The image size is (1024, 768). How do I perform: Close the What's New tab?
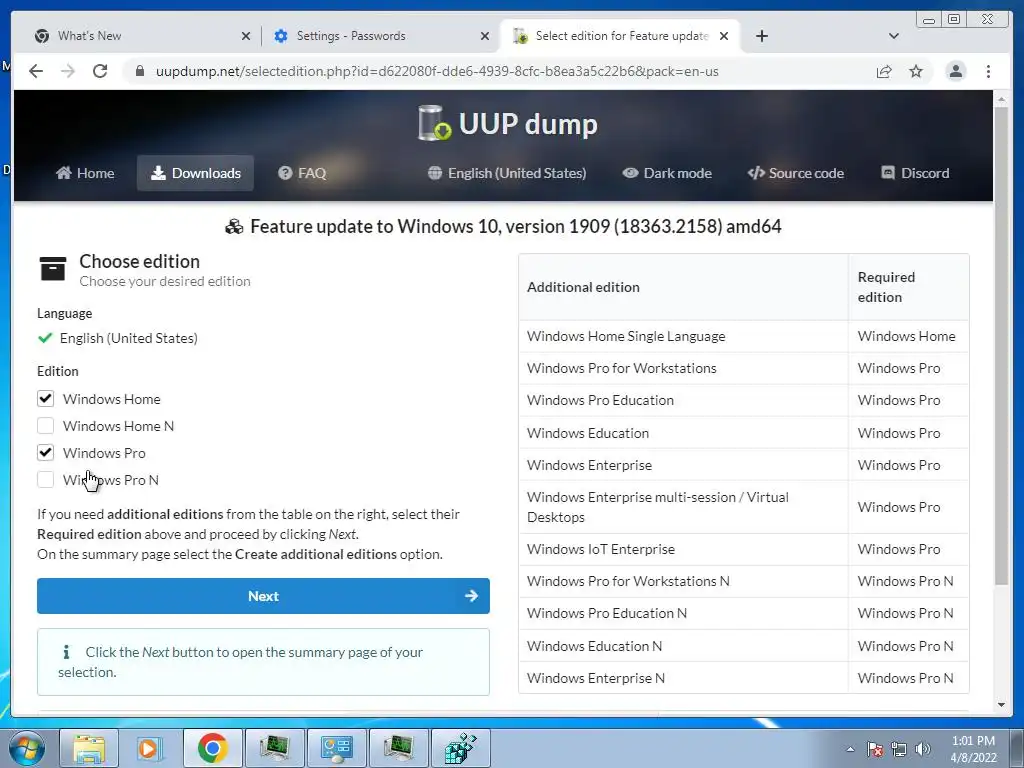(246, 36)
